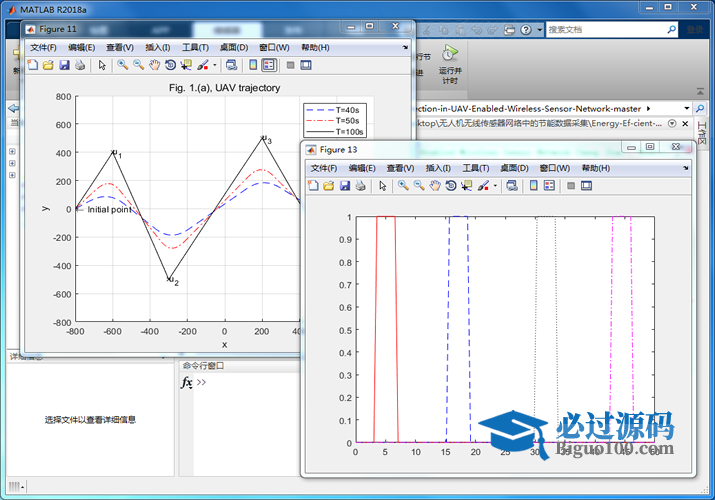The height and width of the screenshot is (500, 715).
Task: Open Brush tool color dropdown in Figure 11
Action: [214, 65]
